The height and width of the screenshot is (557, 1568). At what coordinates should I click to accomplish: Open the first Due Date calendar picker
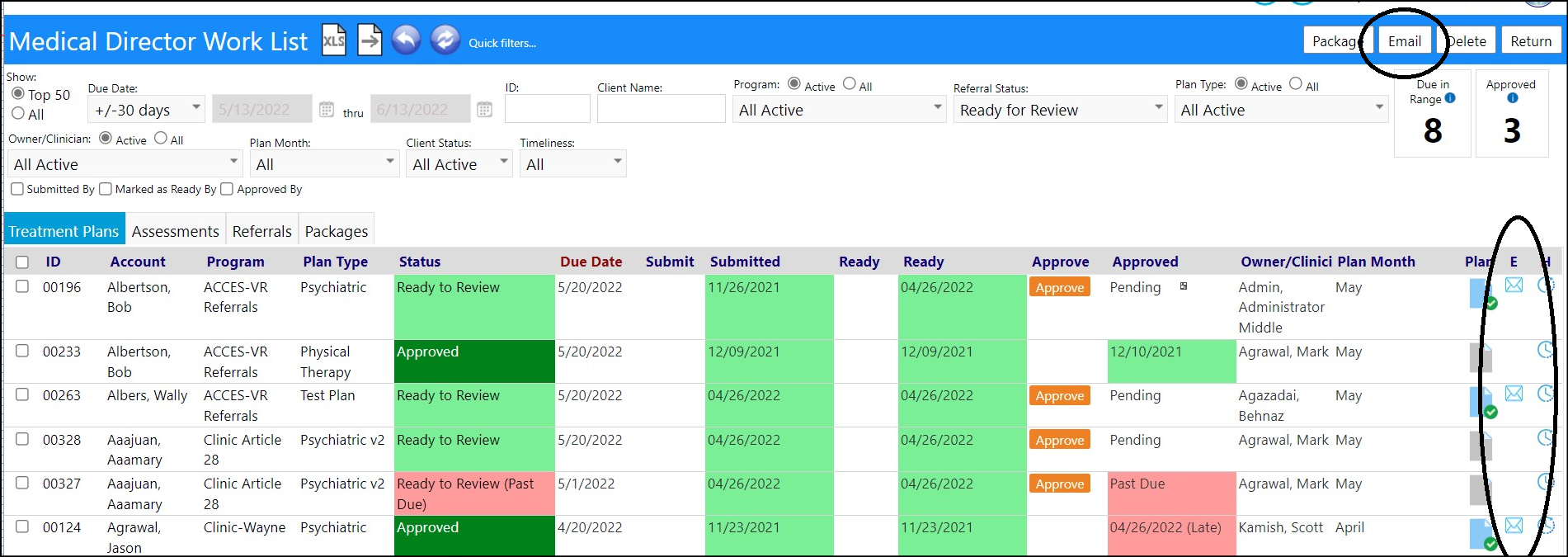(327, 109)
